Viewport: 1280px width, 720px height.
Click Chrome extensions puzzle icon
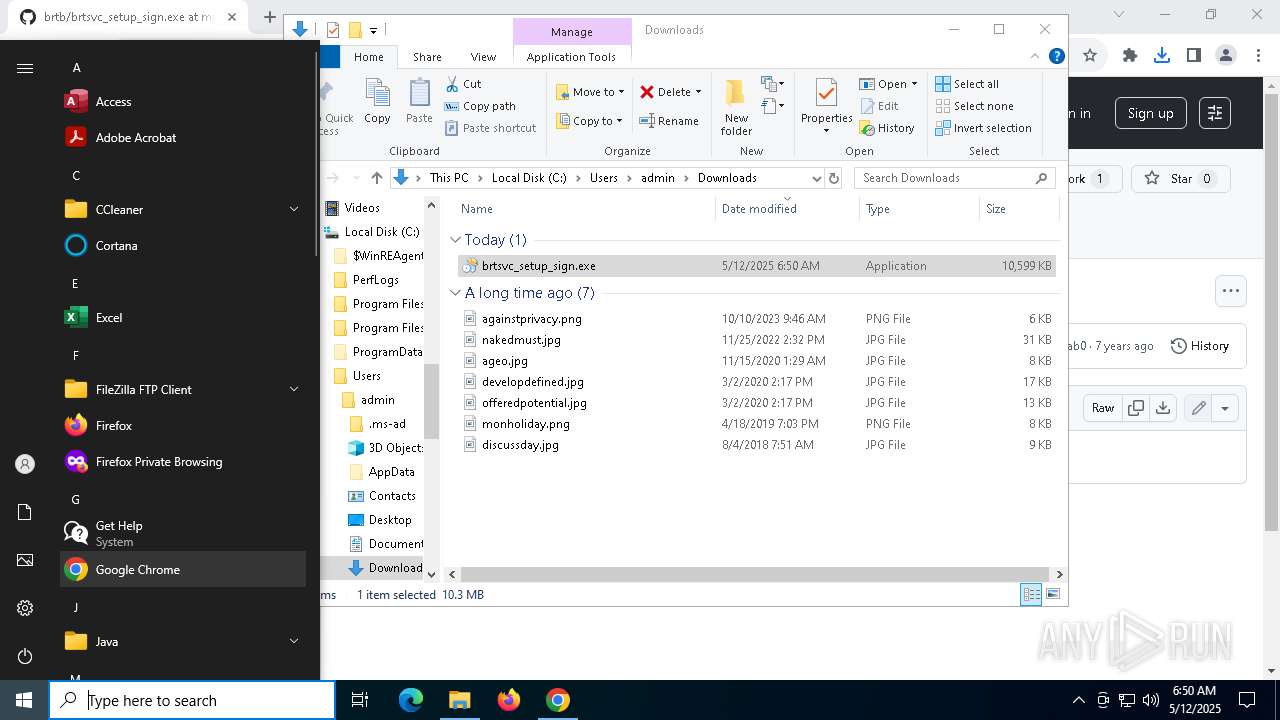[x=1130, y=56]
